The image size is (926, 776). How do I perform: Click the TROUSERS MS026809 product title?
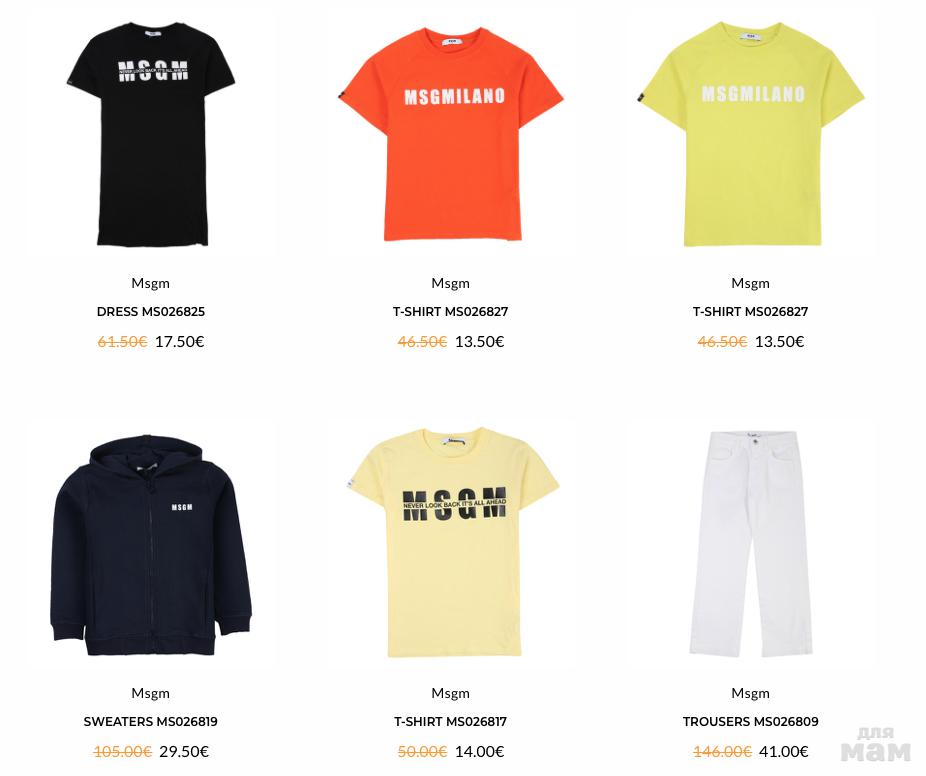[751, 722]
